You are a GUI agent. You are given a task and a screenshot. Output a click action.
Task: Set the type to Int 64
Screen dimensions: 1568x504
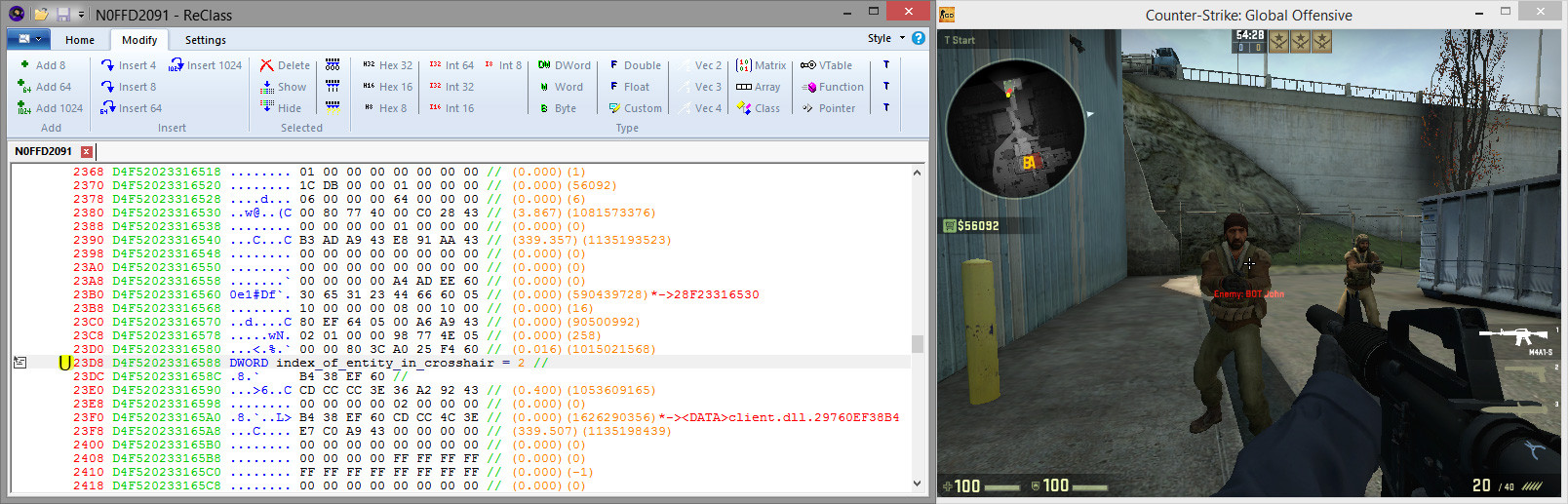[451, 65]
